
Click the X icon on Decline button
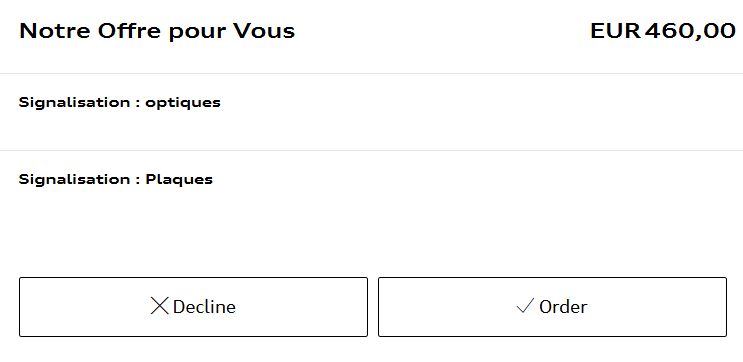tap(159, 306)
